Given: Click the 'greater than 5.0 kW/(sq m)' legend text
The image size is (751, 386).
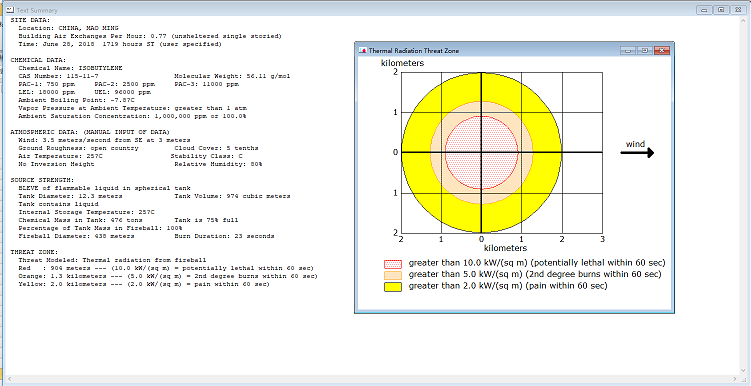Looking at the screenshot, I should (x=535, y=274).
